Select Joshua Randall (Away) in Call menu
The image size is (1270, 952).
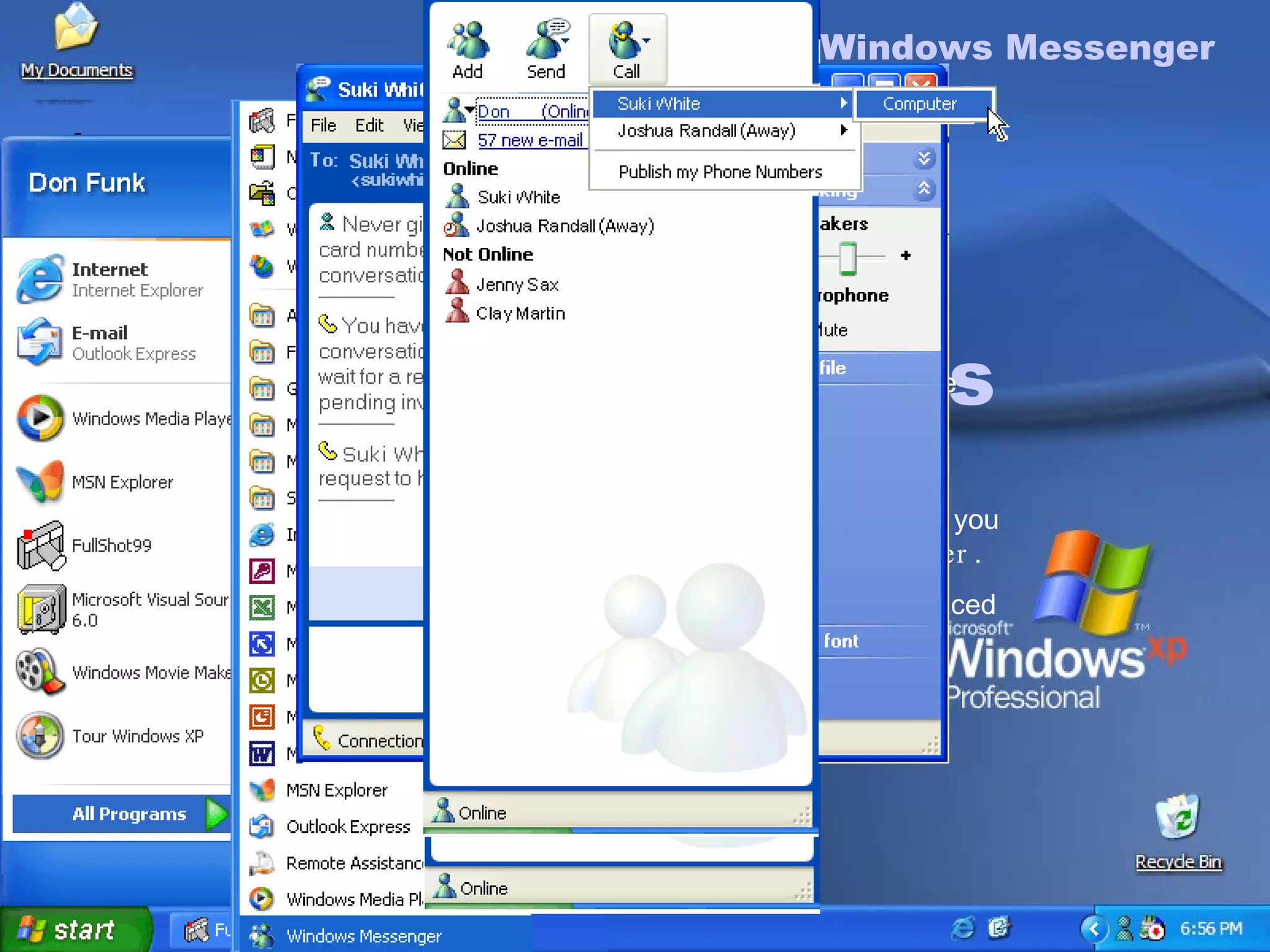[724, 131]
